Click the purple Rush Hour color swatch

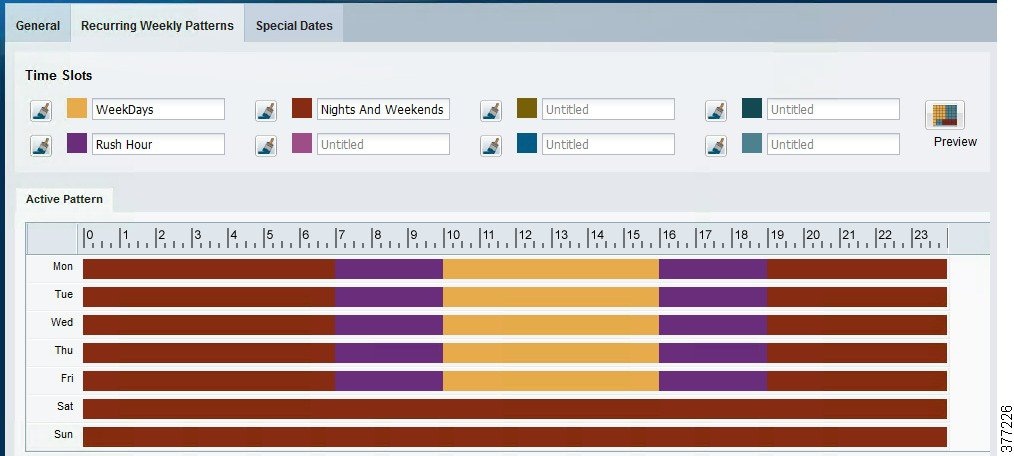point(77,143)
